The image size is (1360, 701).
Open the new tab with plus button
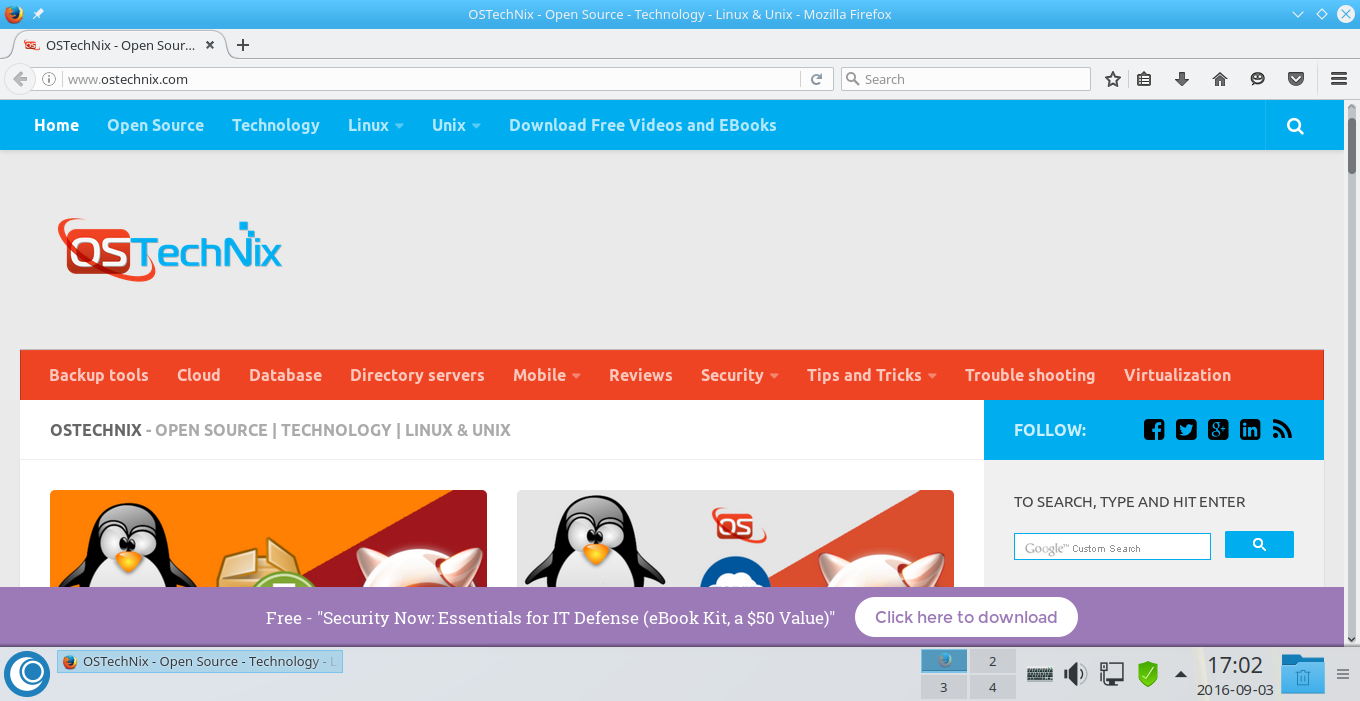(243, 45)
